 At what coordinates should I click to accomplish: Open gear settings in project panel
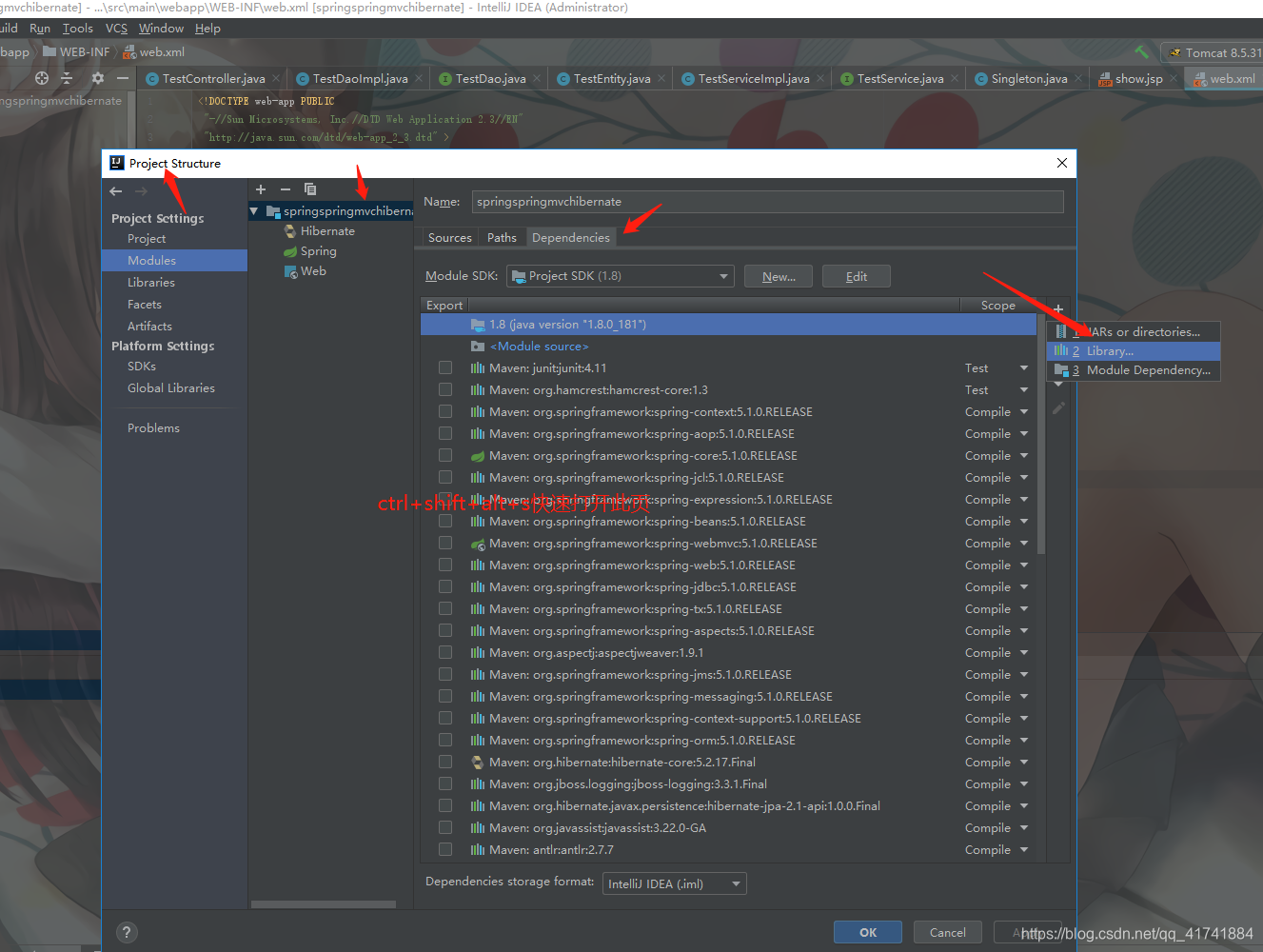tap(98, 78)
